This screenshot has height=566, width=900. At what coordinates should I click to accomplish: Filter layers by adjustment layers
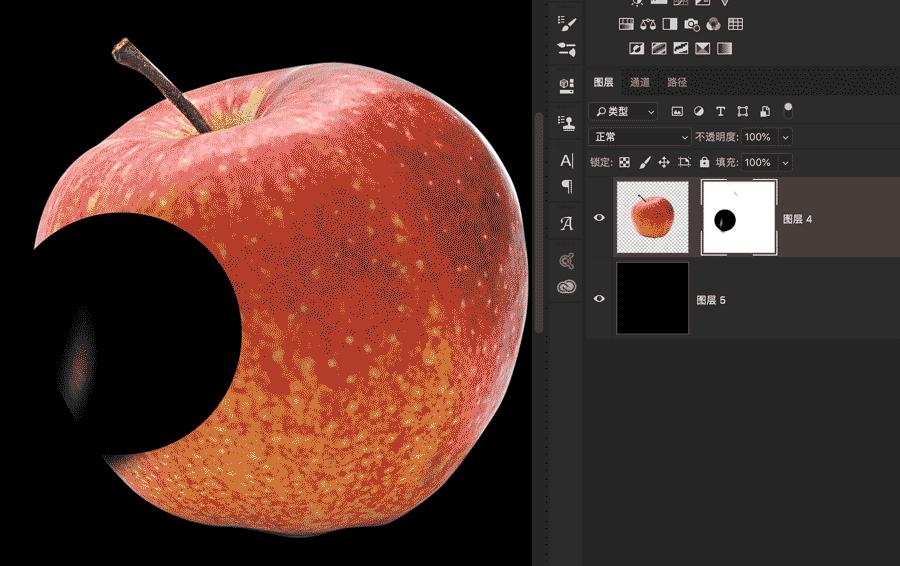pyautogui.click(x=699, y=111)
